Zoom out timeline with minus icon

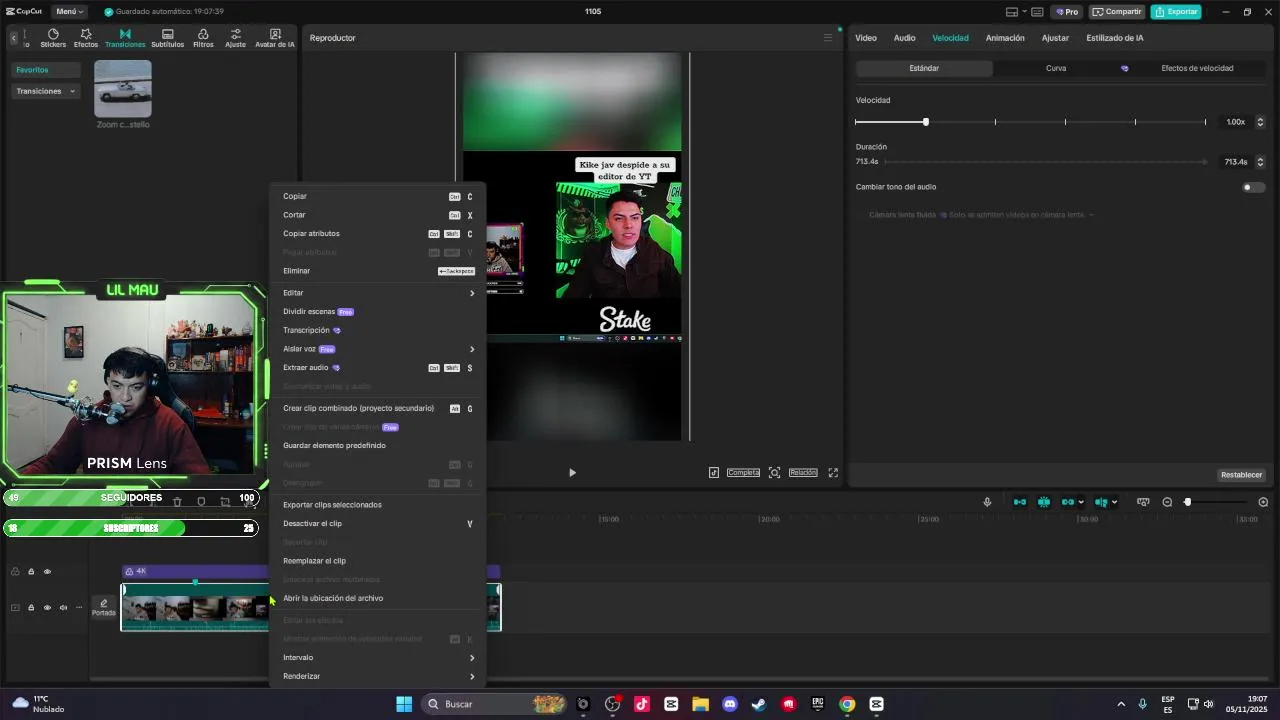[x=1167, y=502]
